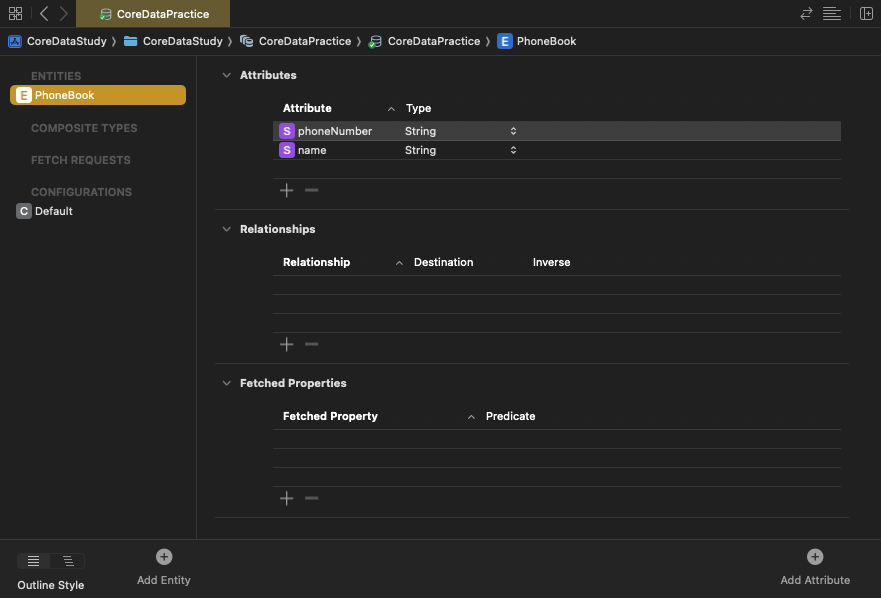Click the Add Attribute button
The height and width of the screenshot is (598, 881).
pos(815,567)
